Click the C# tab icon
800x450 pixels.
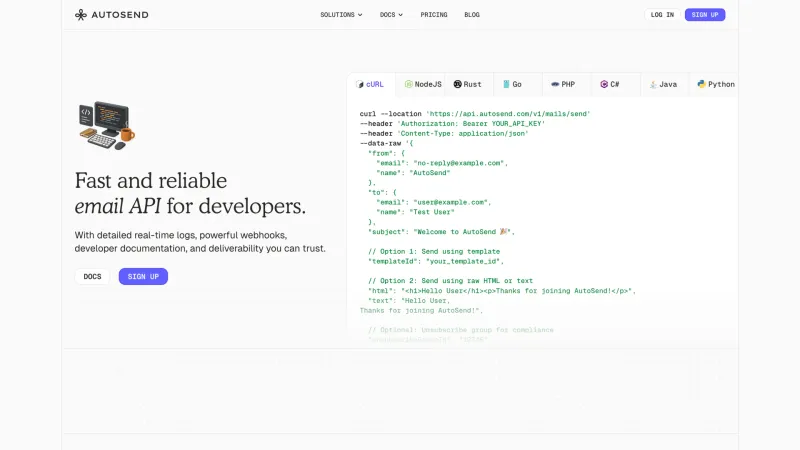point(604,84)
